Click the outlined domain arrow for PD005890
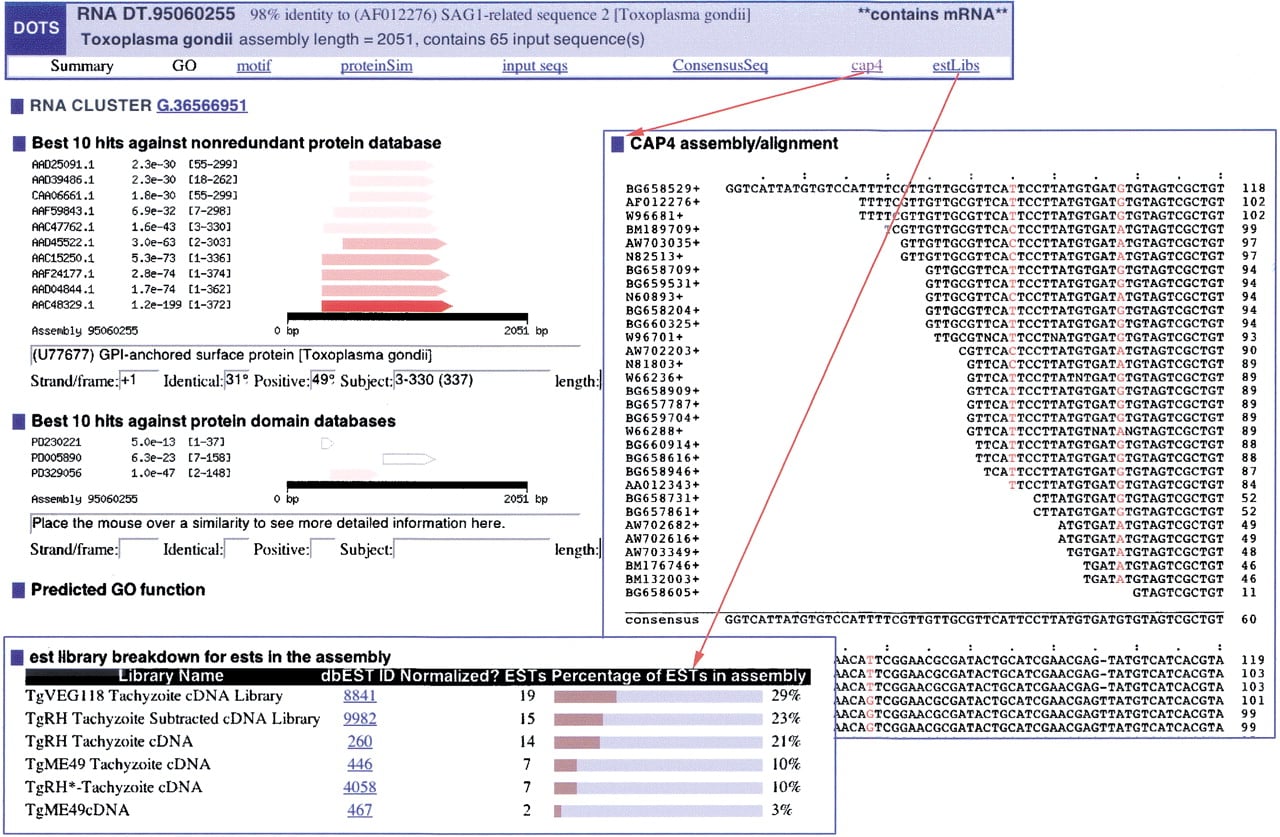This screenshot has width=1280, height=837. point(409,459)
